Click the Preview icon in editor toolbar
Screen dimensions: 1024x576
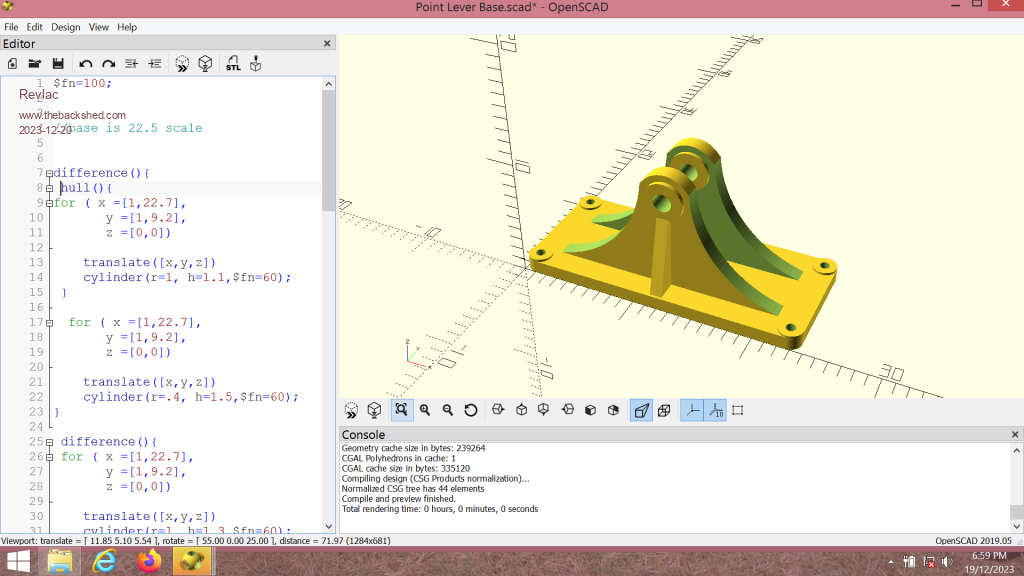click(x=182, y=64)
